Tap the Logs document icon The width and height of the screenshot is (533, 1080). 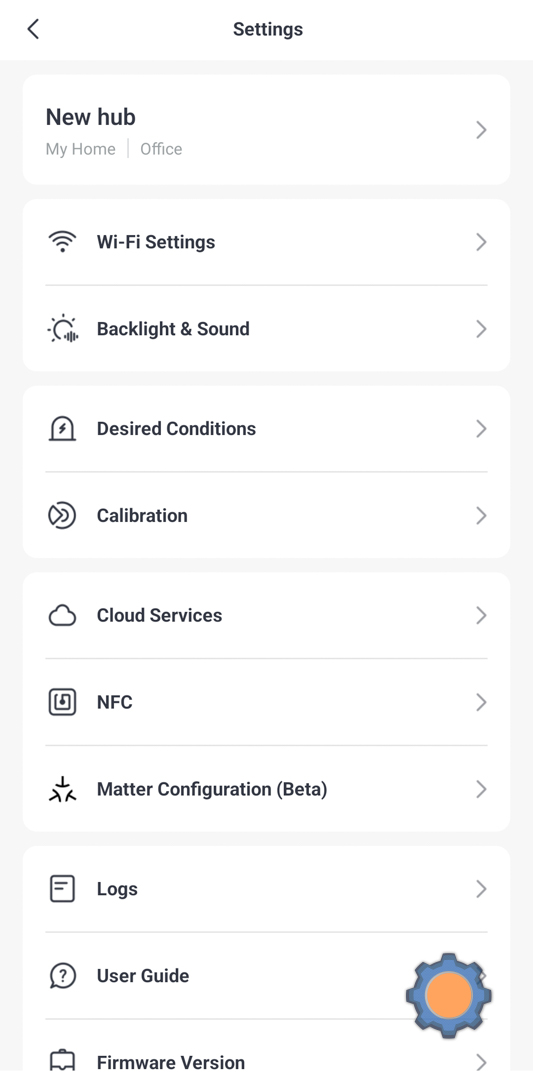click(x=62, y=889)
